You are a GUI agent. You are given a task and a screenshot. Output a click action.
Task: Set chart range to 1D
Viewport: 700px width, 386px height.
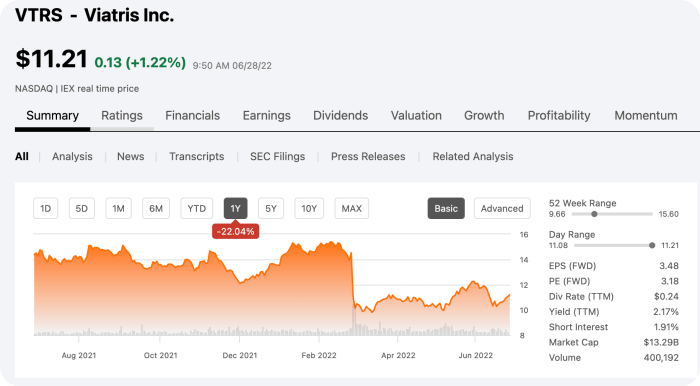(x=46, y=208)
